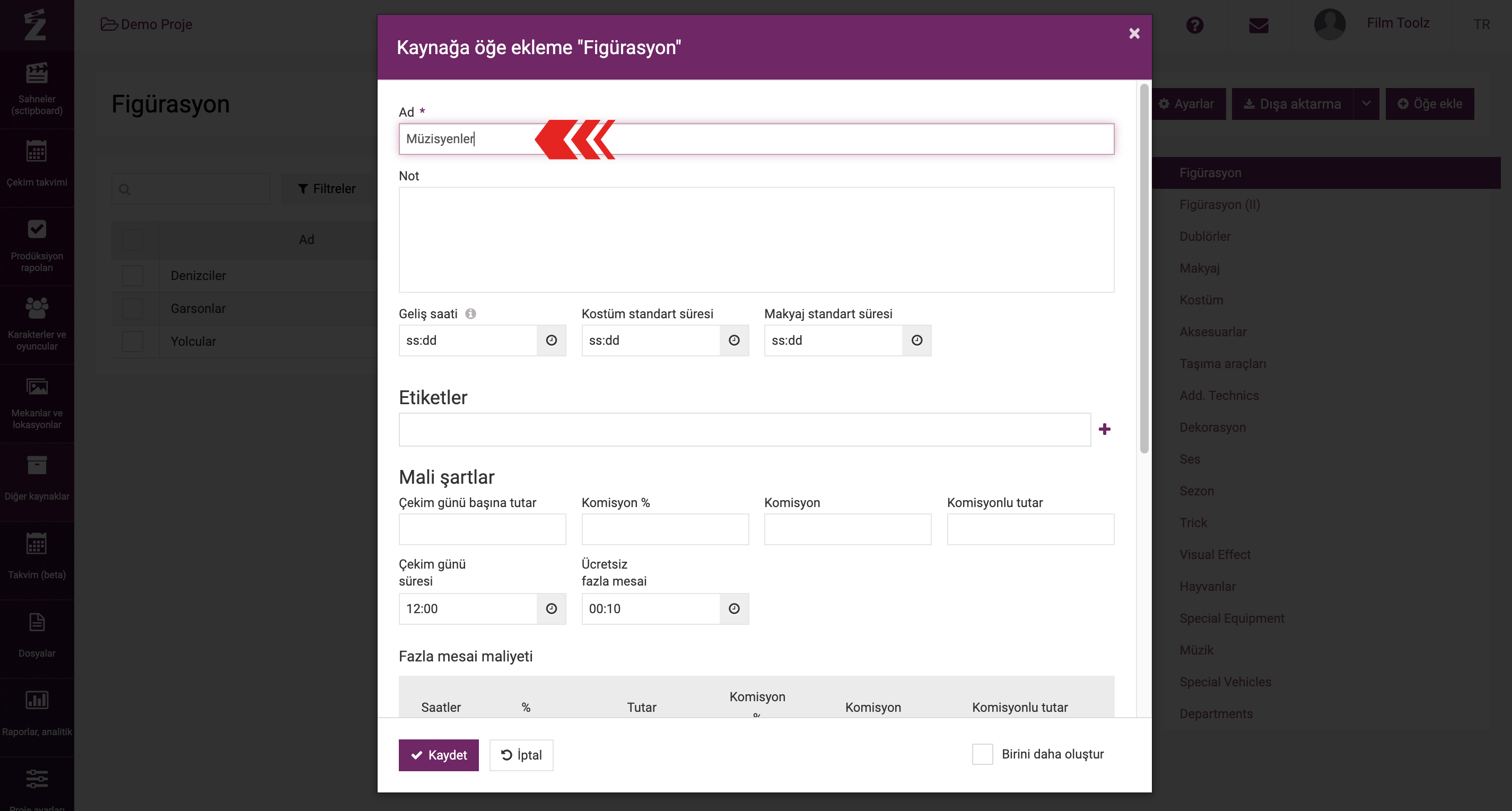This screenshot has height=811, width=1512.
Task: Click the background search input field
Action: (191, 189)
